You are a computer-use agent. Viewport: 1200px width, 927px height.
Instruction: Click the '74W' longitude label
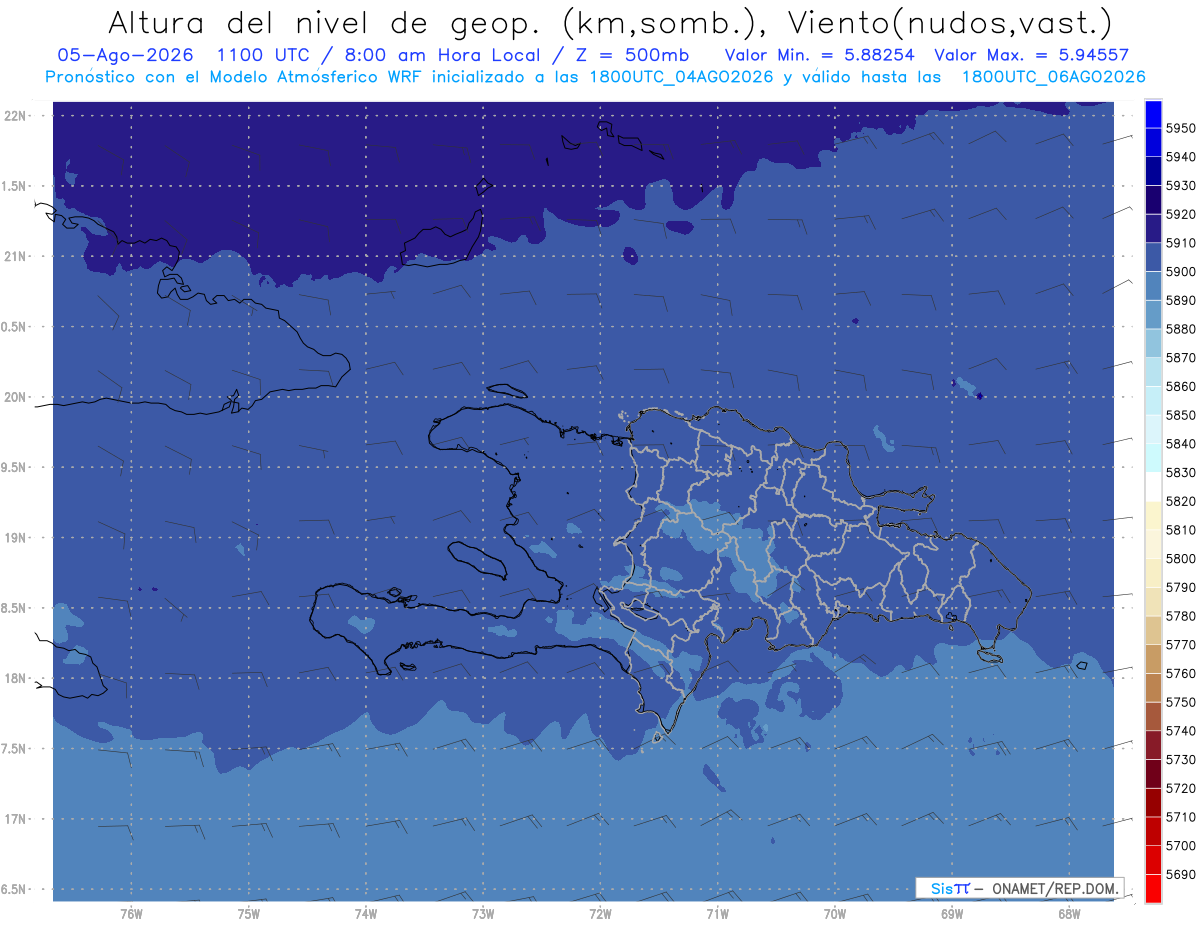366,914
